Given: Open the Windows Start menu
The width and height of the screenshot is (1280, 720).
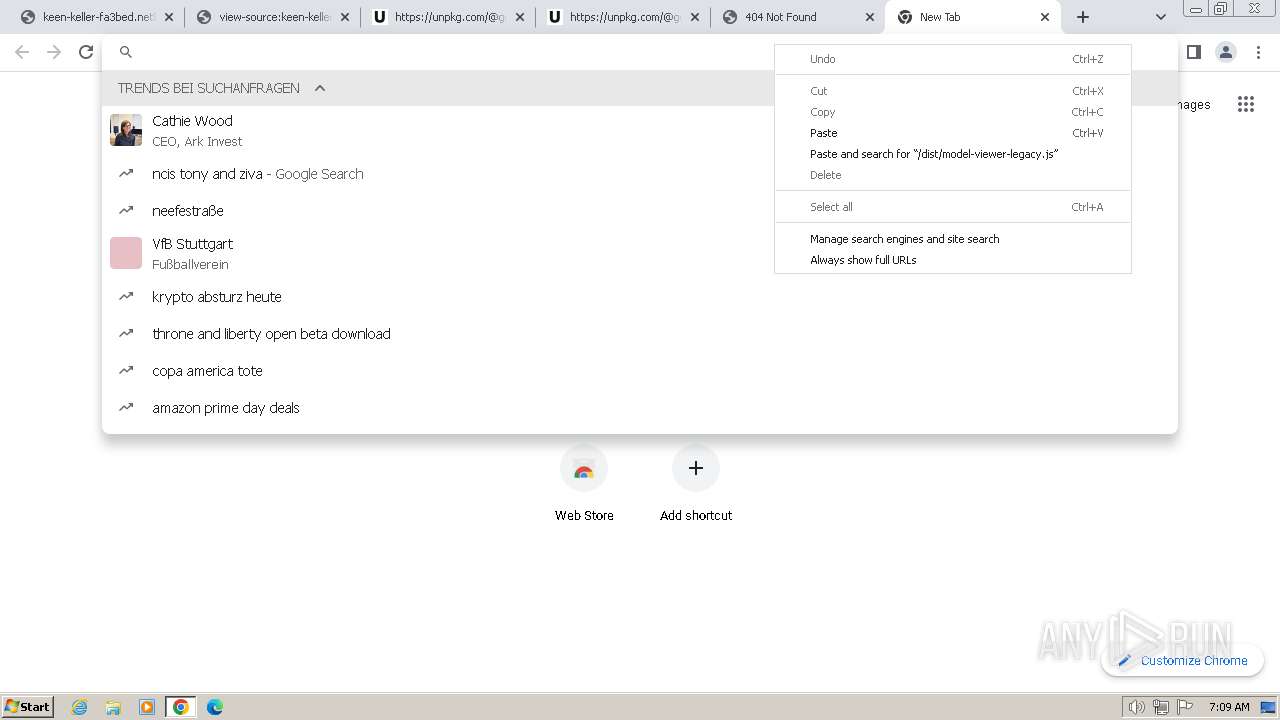Looking at the screenshot, I should (x=28, y=706).
